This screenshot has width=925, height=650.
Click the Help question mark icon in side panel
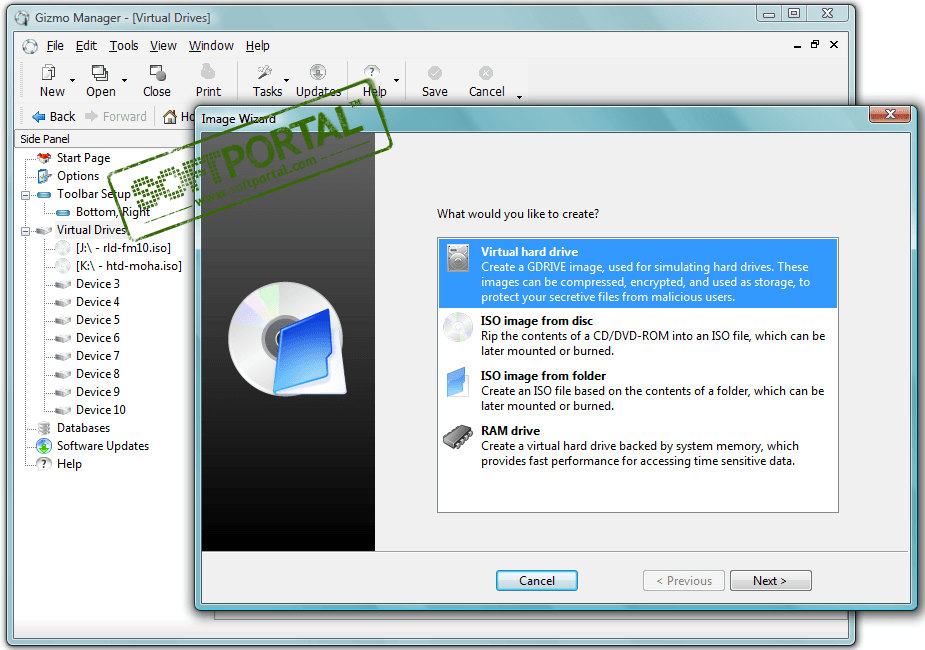click(44, 464)
